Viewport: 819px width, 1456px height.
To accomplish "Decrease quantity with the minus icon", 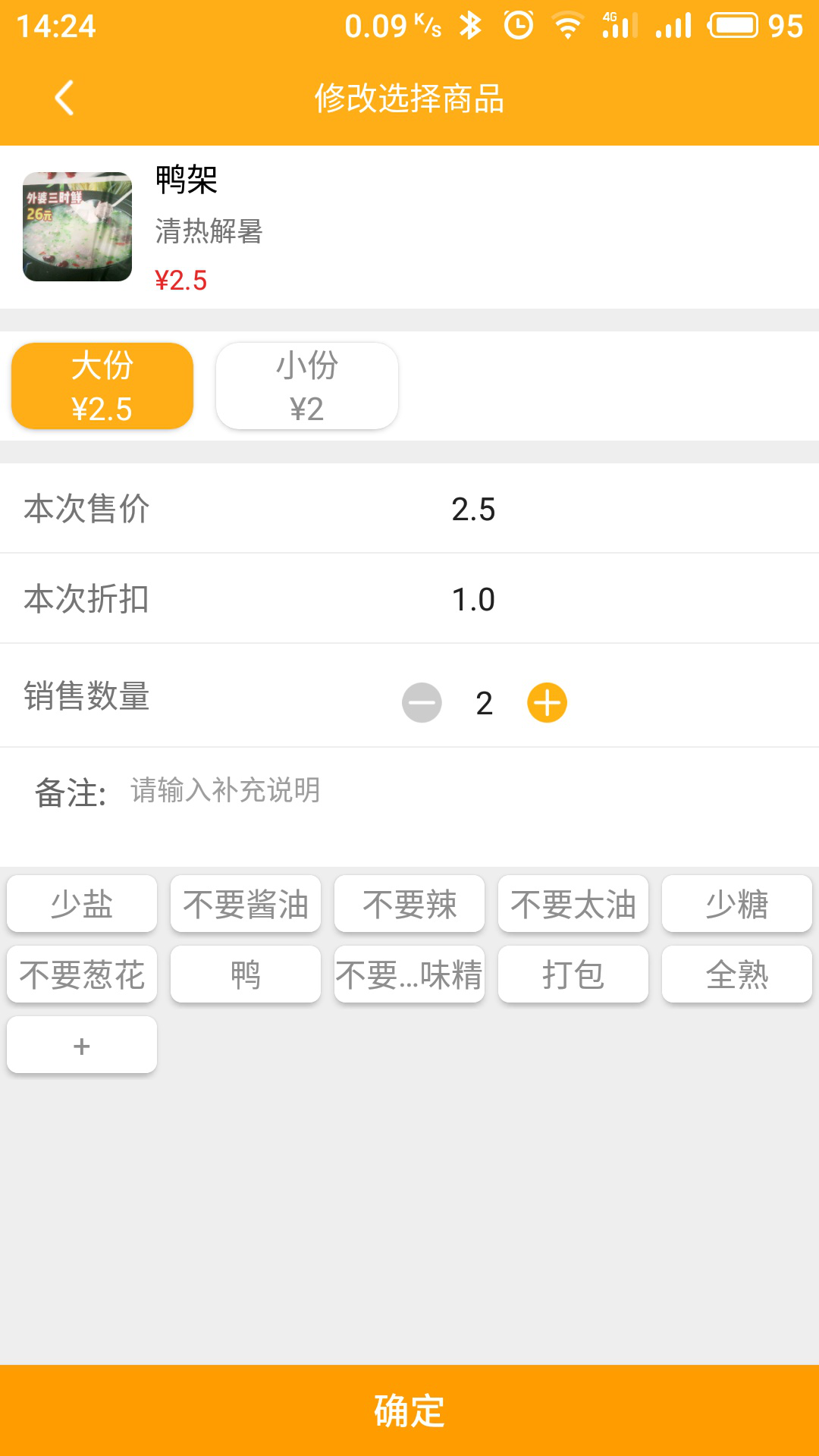I will tap(422, 702).
